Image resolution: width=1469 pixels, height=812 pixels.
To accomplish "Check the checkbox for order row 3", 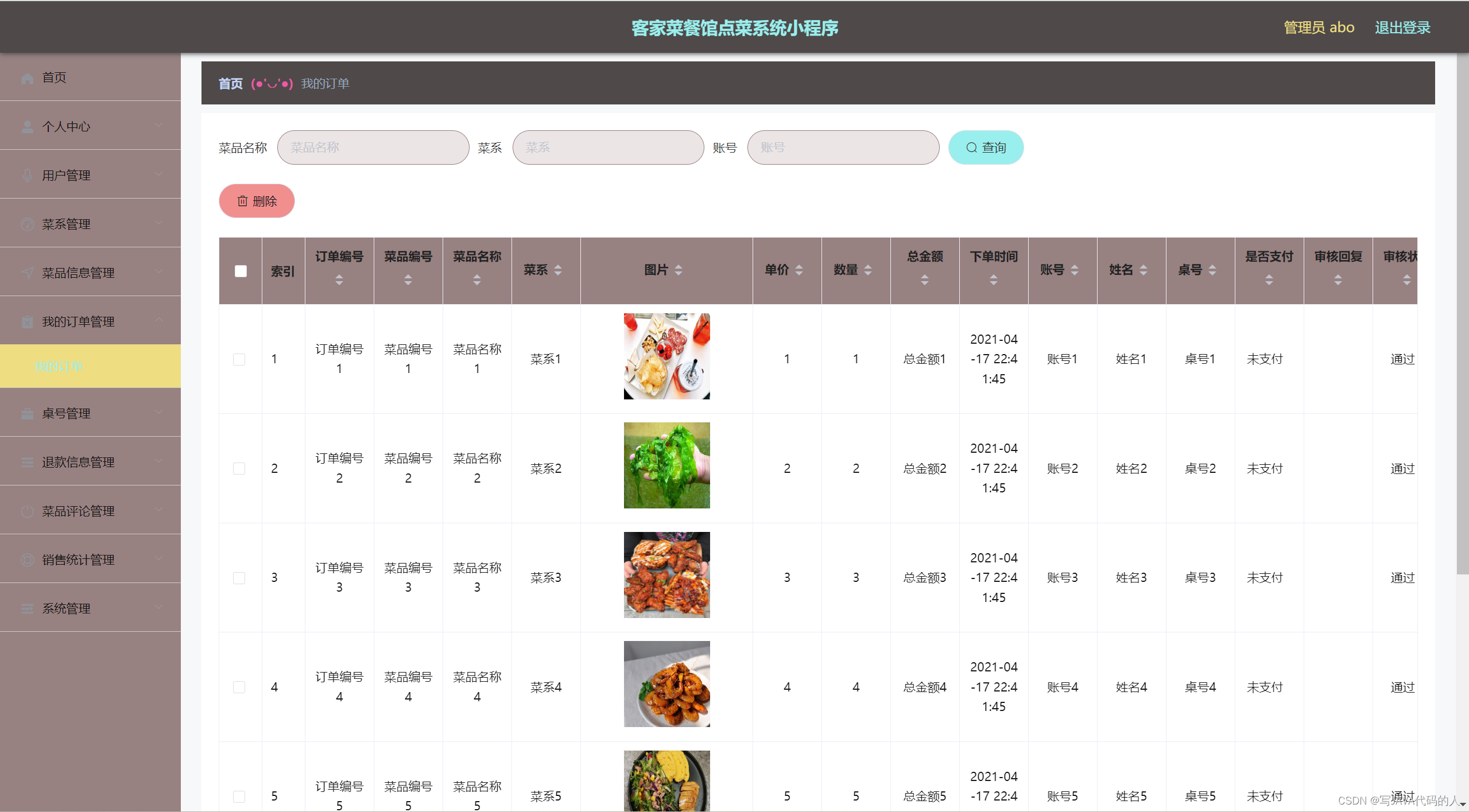I will [x=239, y=578].
